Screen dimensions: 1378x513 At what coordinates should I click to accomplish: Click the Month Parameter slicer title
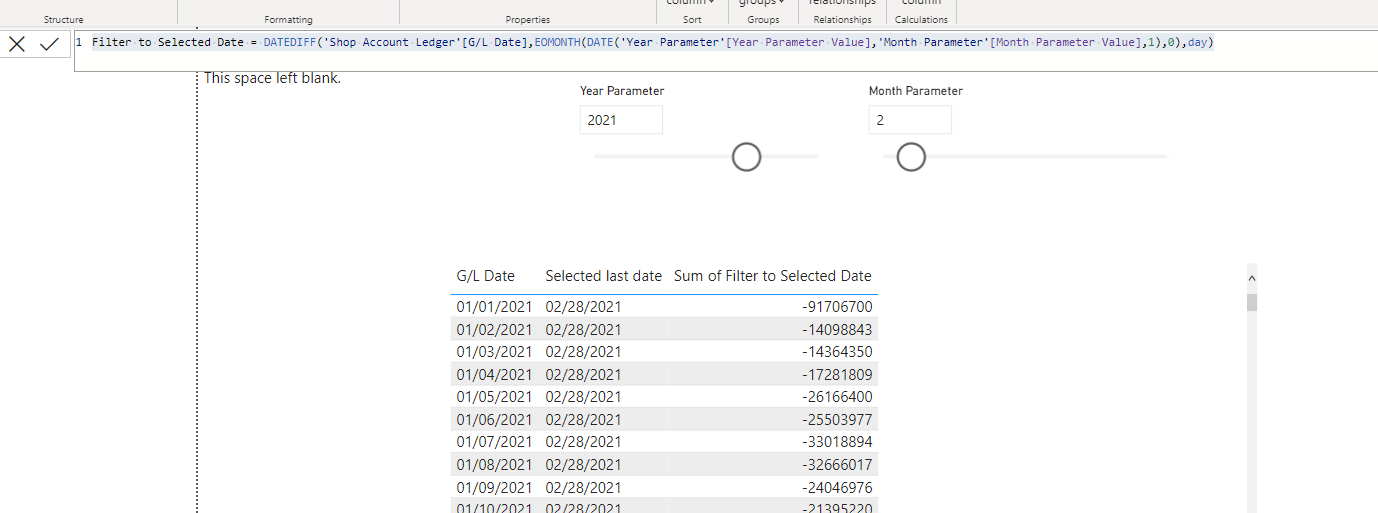pyautogui.click(x=916, y=91)
